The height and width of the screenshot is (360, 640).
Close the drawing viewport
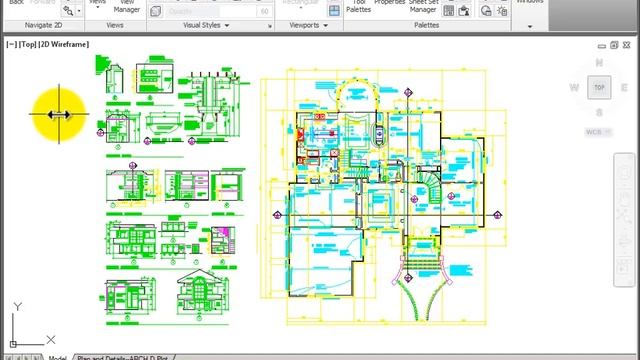point(627,45)
